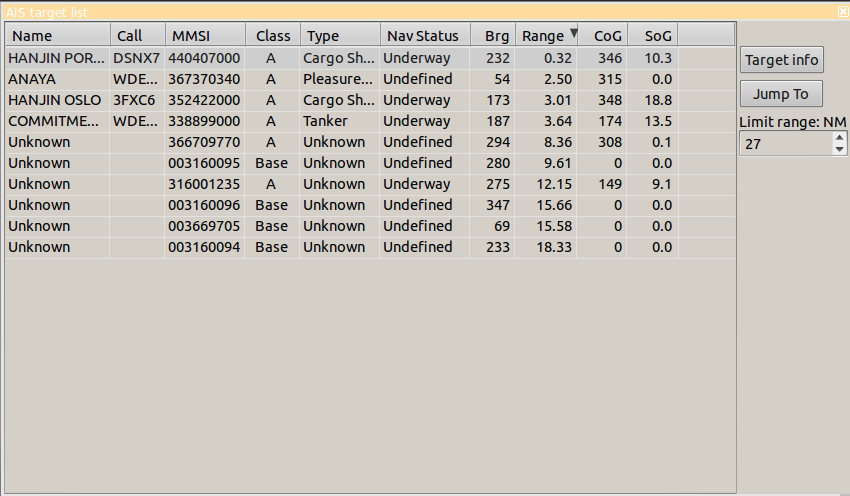
Task: Sort list by Range column header
Action: point(545,36)
